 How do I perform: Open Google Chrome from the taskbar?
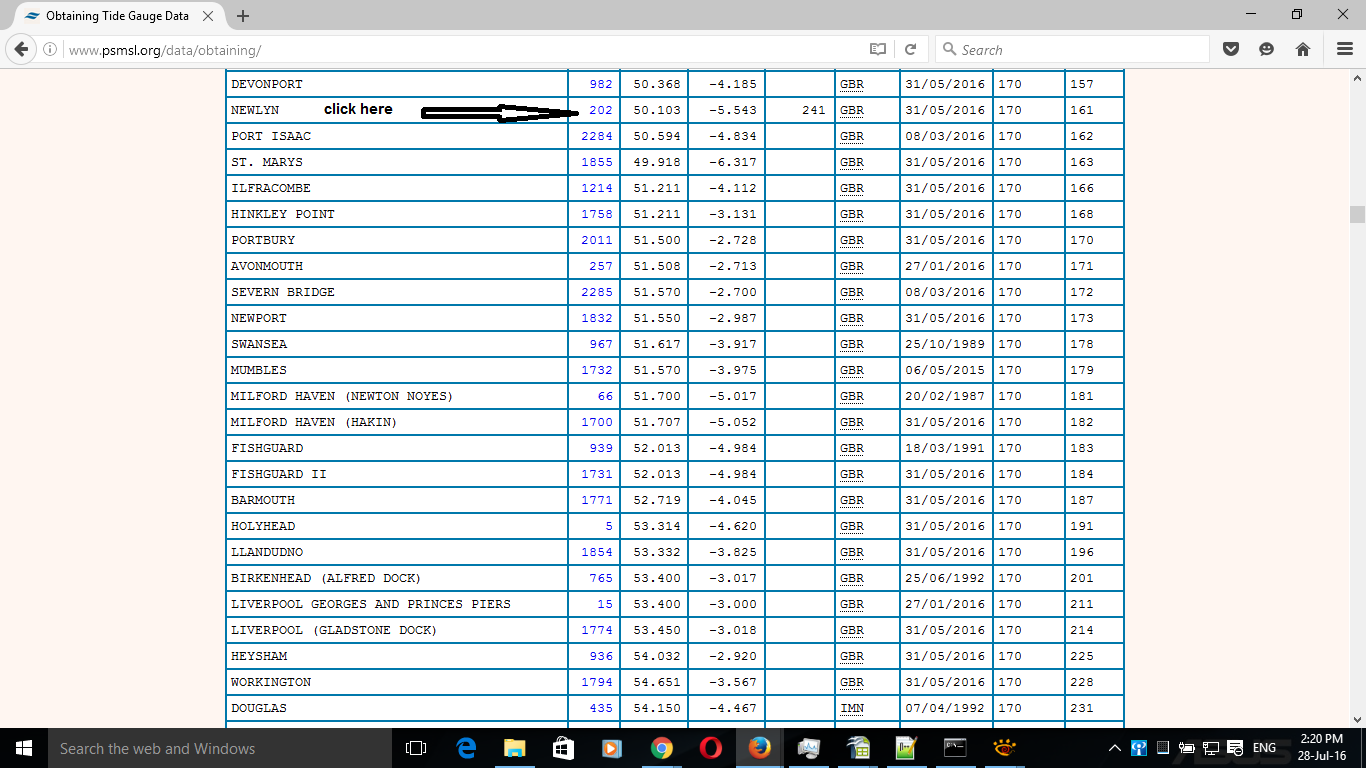click(661, 748)
